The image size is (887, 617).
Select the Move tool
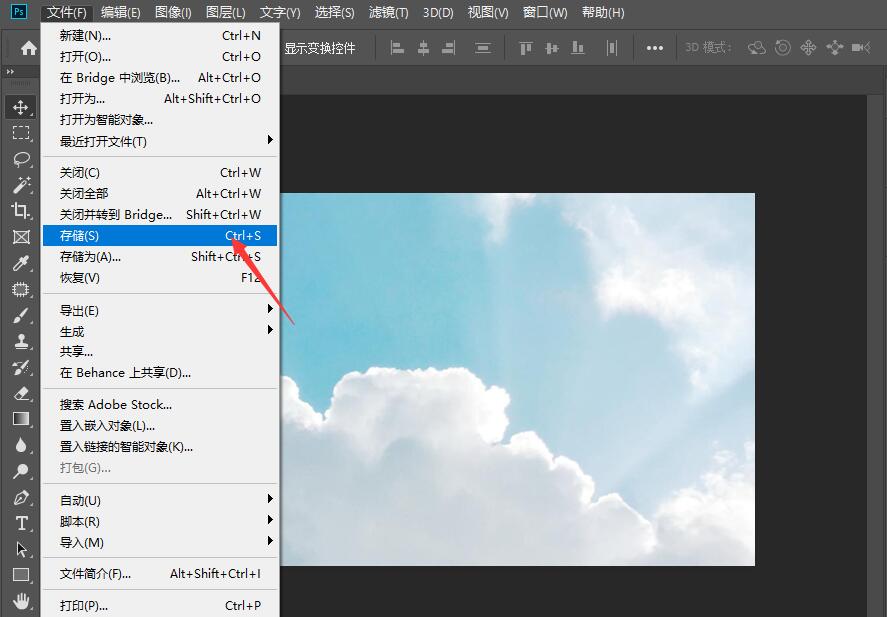(x=21, y=107)
